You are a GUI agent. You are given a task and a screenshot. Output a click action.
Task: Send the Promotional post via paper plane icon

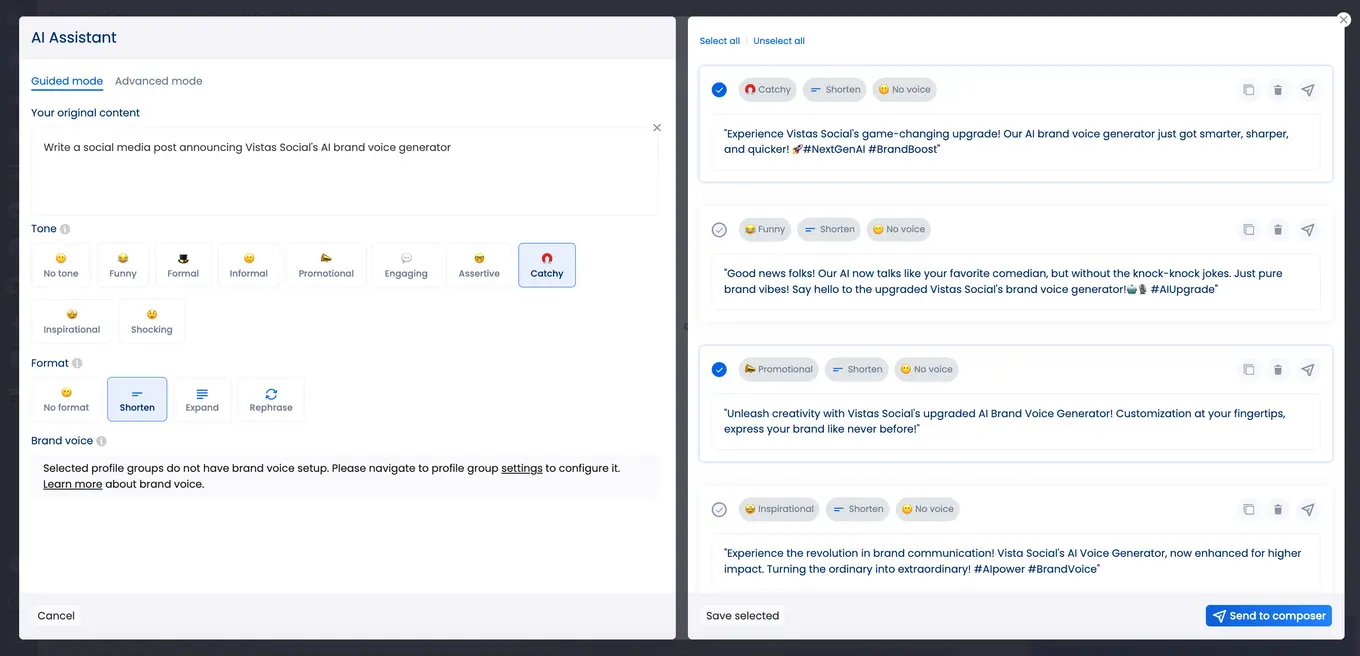coord(1308,370)
